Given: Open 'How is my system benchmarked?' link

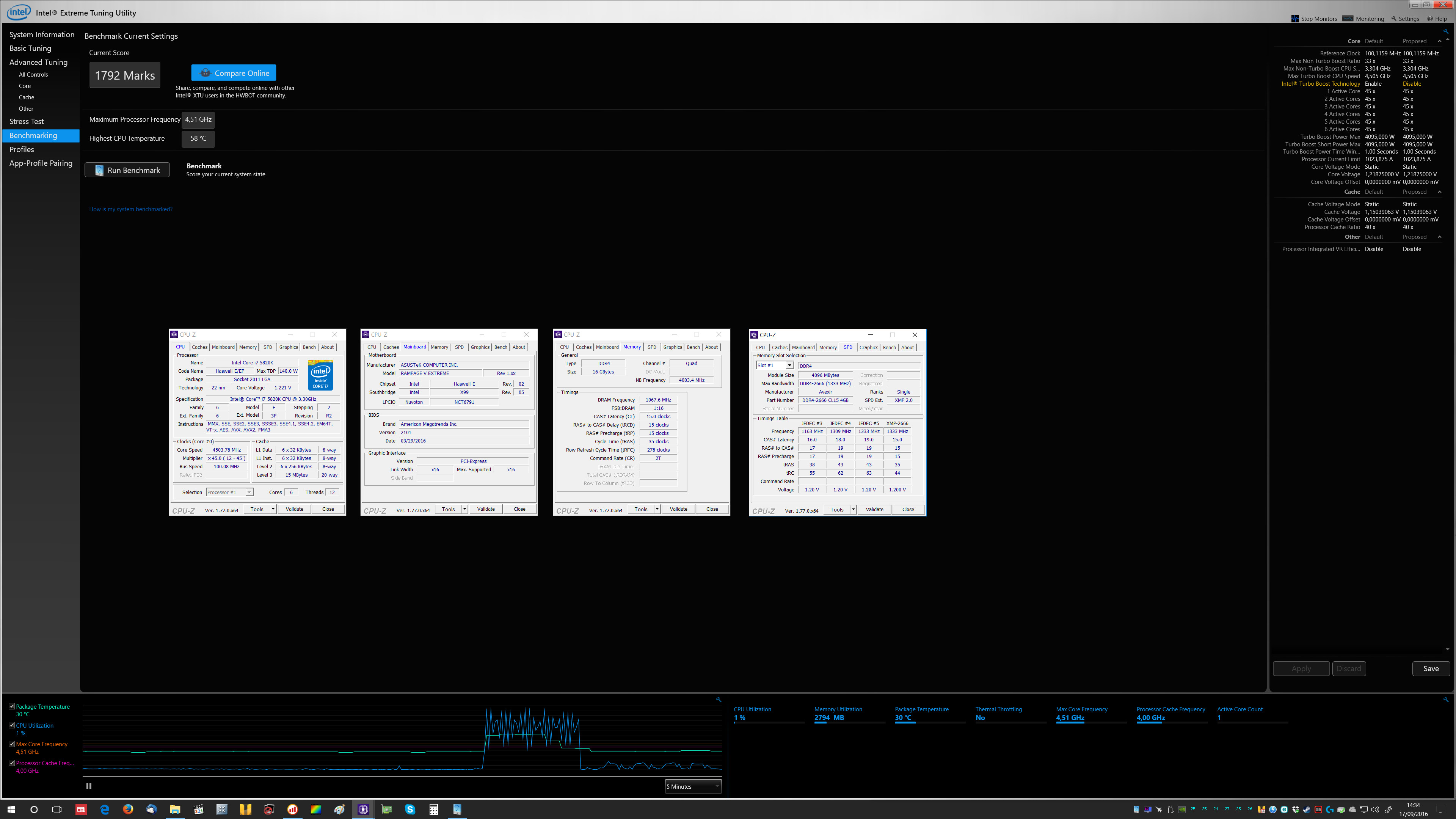Looking at the screenshot, I should point(130,209).
